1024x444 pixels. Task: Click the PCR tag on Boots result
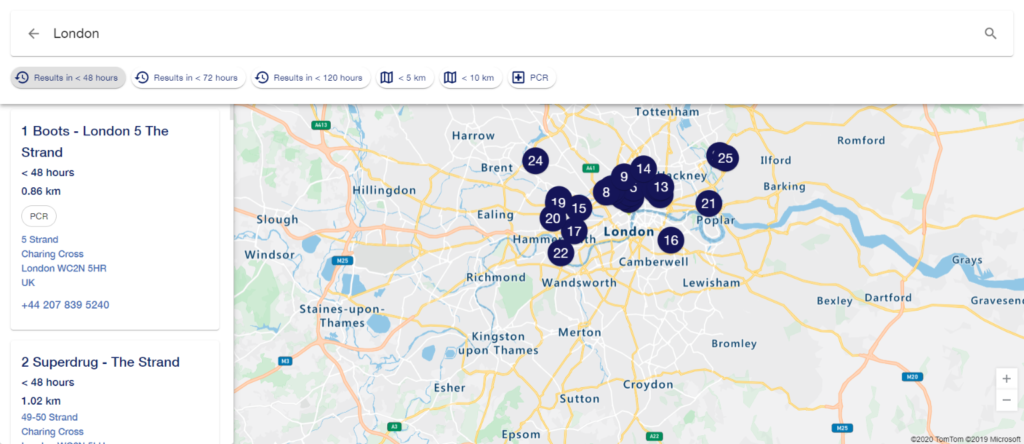click(x=39, y=216)
